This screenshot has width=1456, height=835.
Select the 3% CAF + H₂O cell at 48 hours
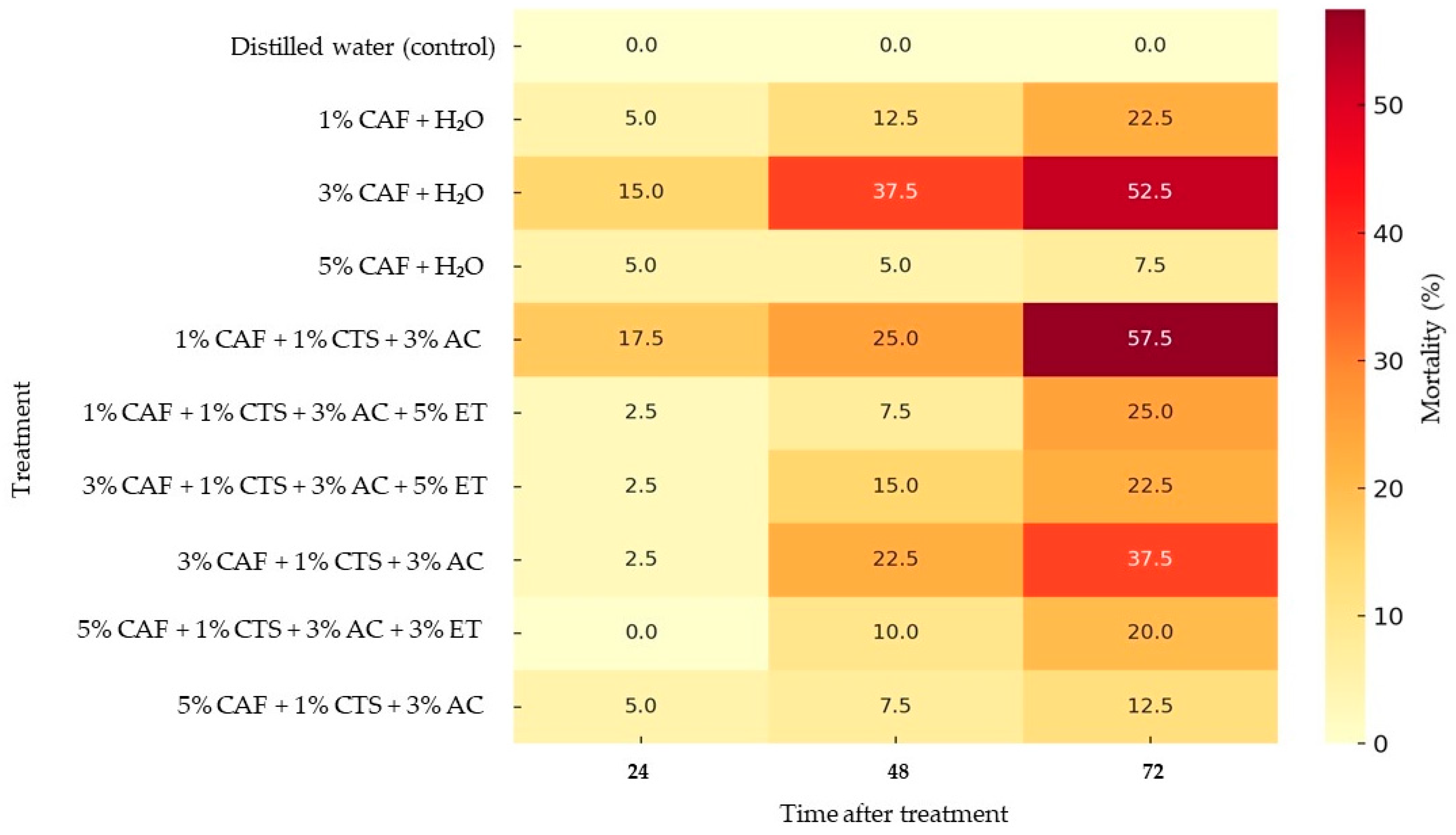click(895, 192)
